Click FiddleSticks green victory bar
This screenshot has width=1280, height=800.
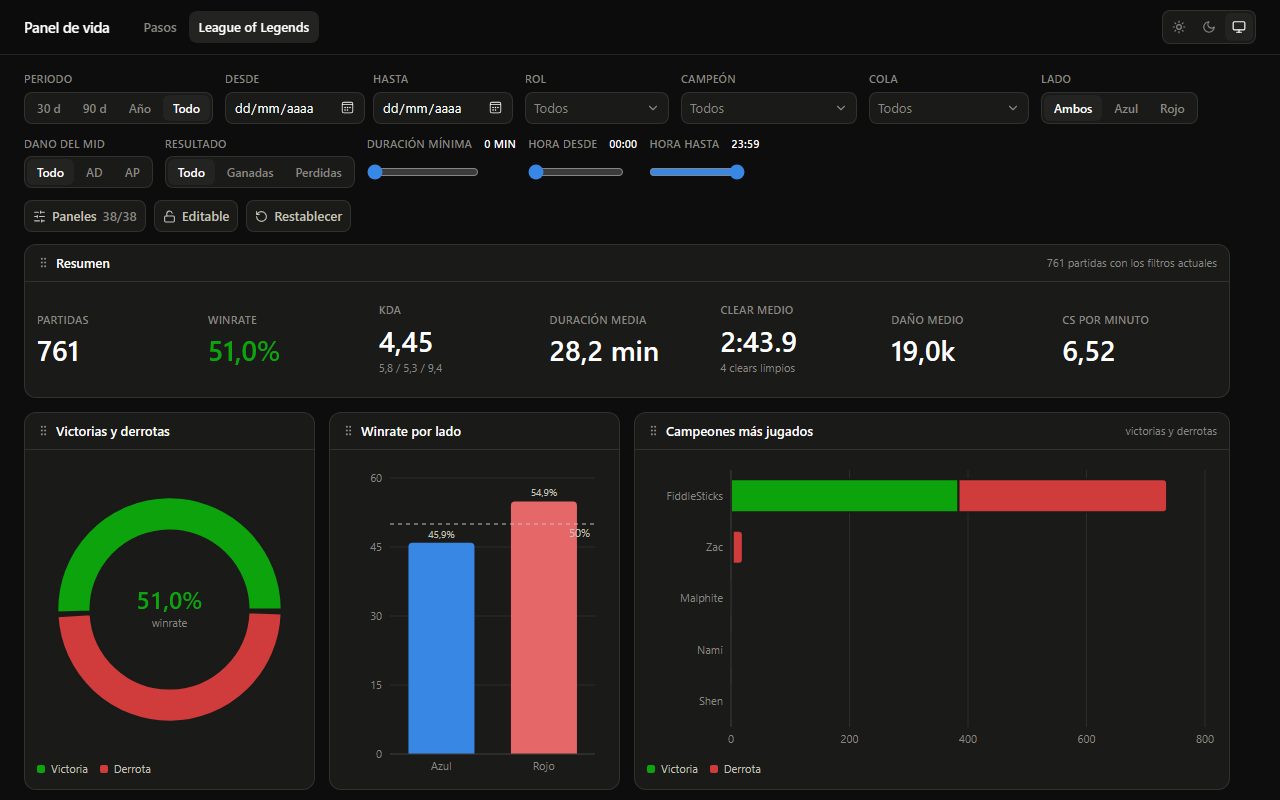[845, 495]
